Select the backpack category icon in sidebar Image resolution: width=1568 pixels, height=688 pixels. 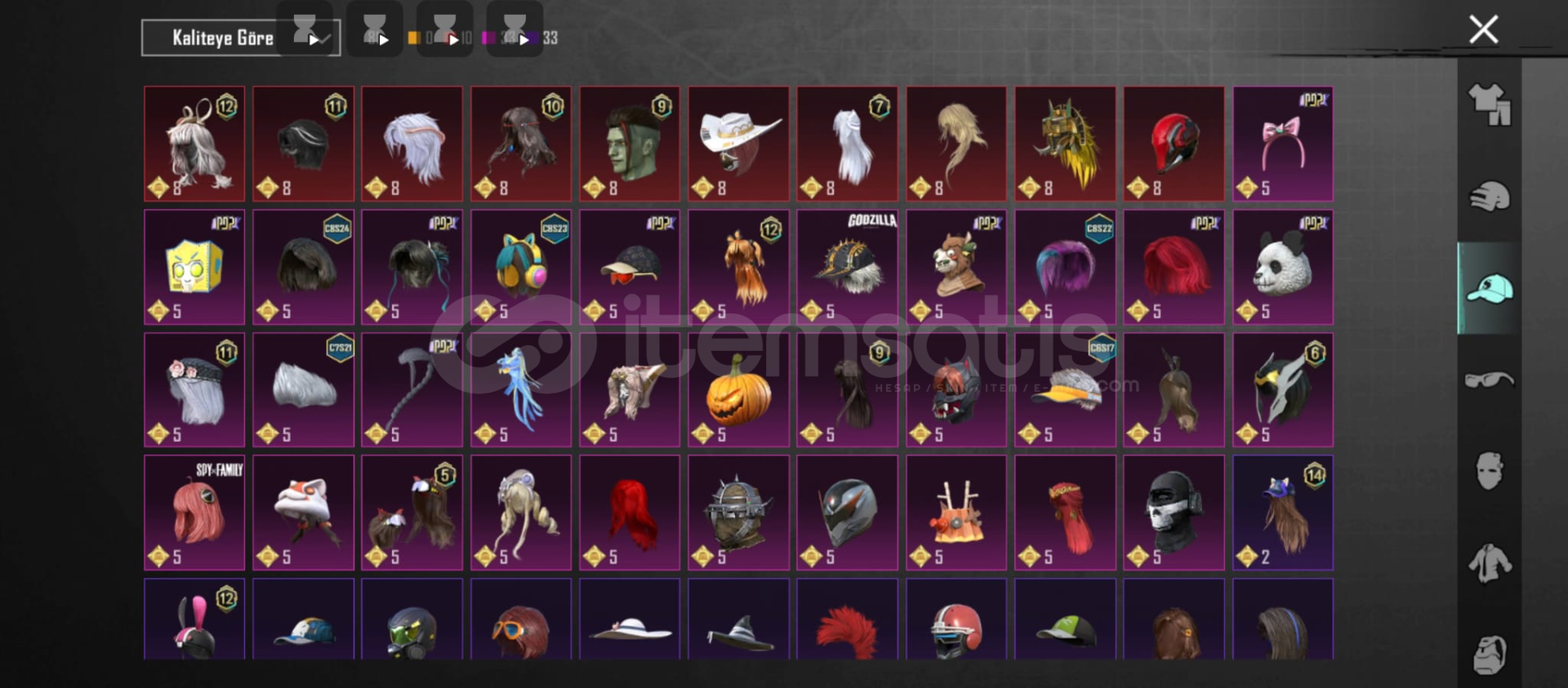[x=1490, y=655]
